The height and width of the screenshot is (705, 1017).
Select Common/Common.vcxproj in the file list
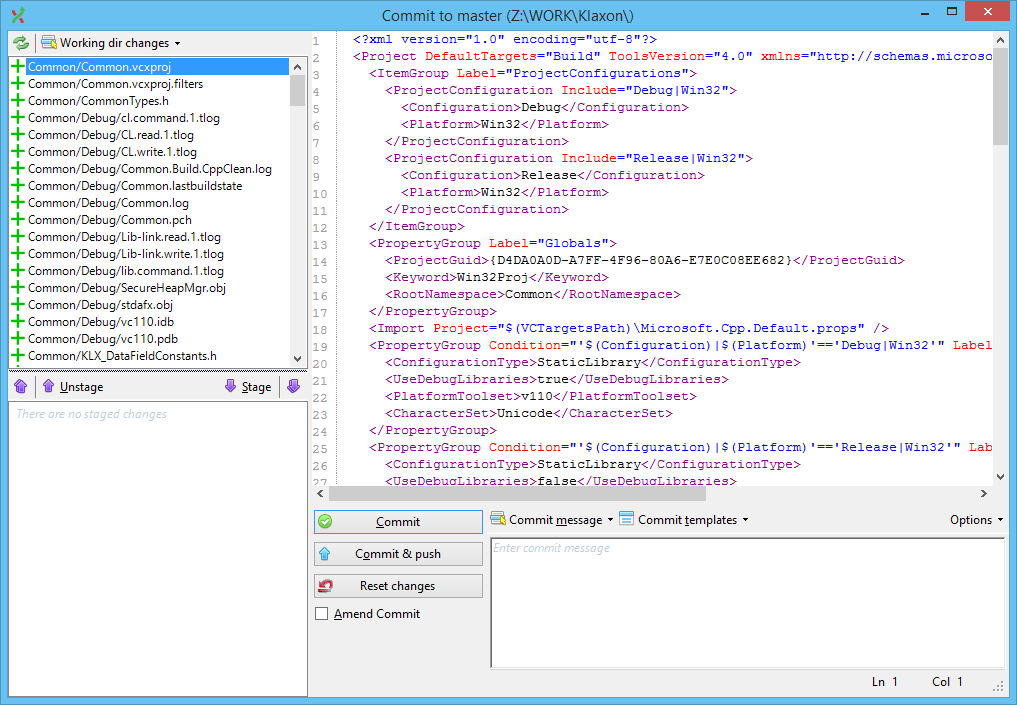point(150,67)
